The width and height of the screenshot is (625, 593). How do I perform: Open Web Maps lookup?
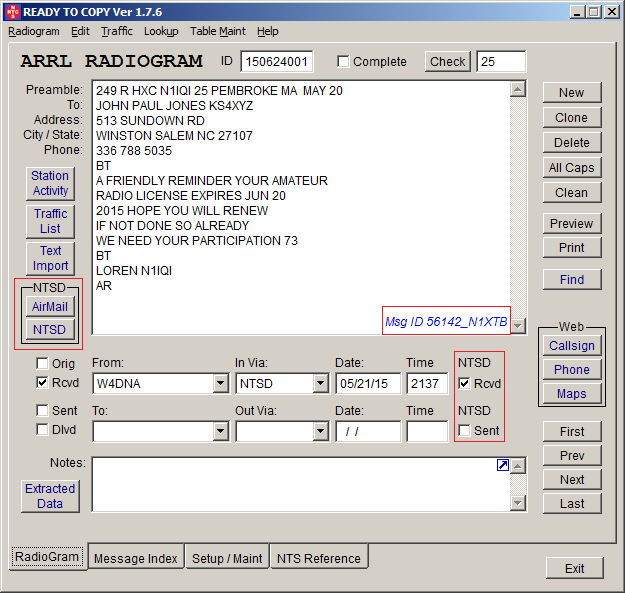572,394
